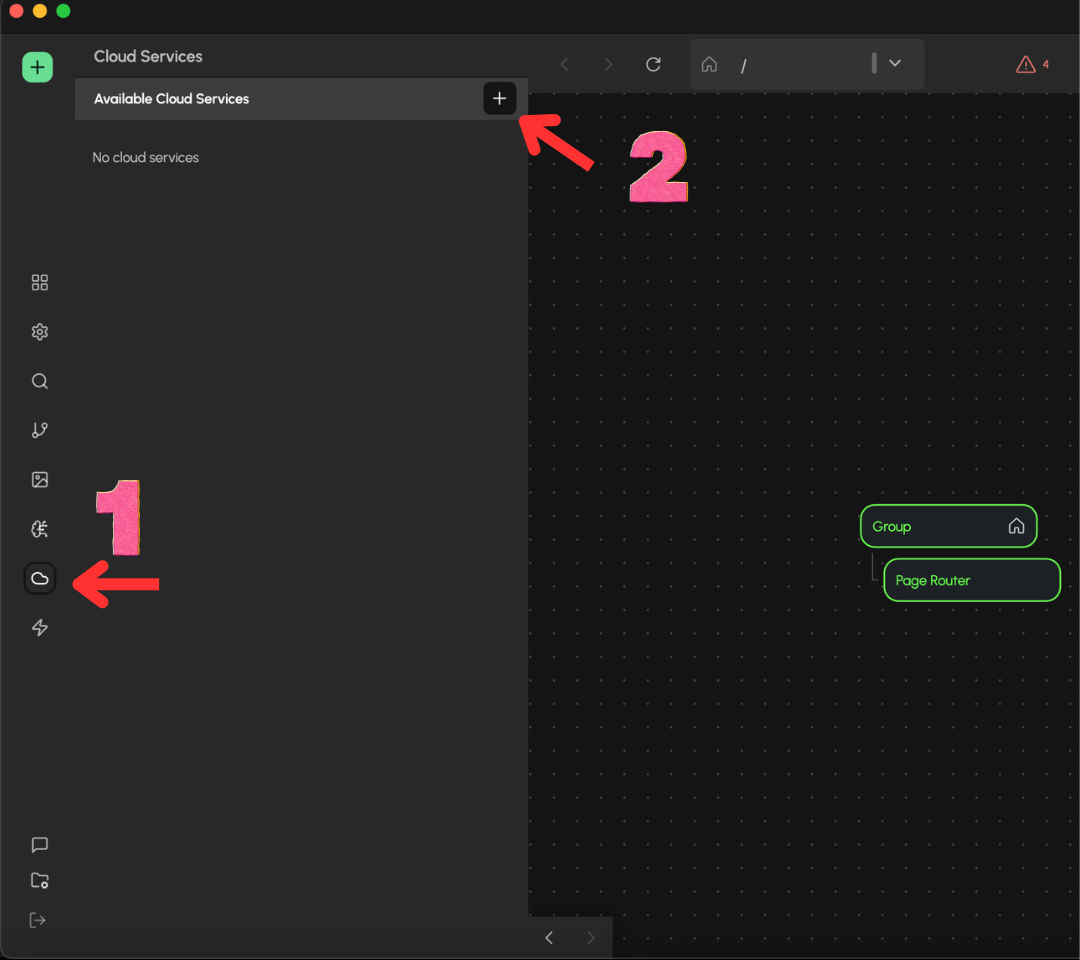Click the green plus button at top left
The width and height of the screenshot is (1080, 960).
pyautogui.click(x=37, y=67)
